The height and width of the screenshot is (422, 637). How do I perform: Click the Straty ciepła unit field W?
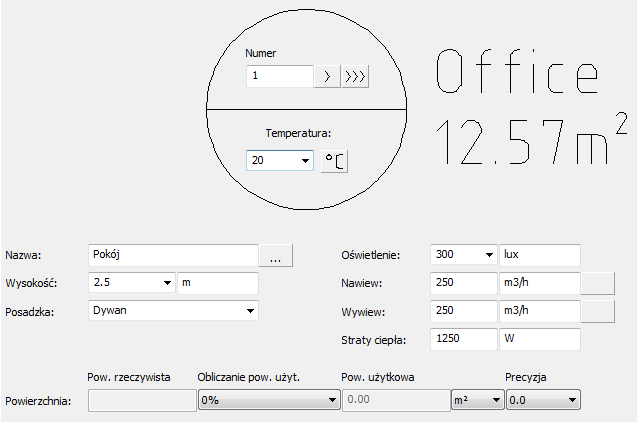coord(540,339)
